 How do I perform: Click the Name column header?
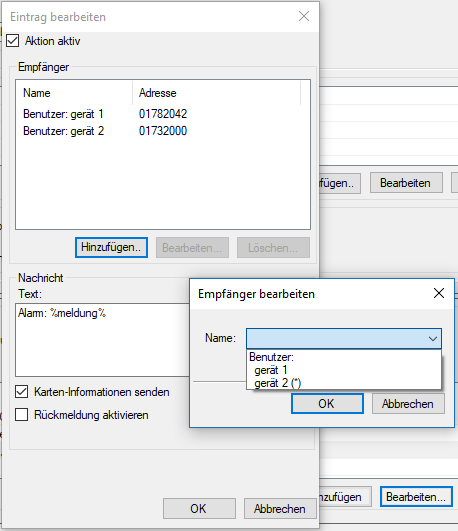tap(74, 93)
